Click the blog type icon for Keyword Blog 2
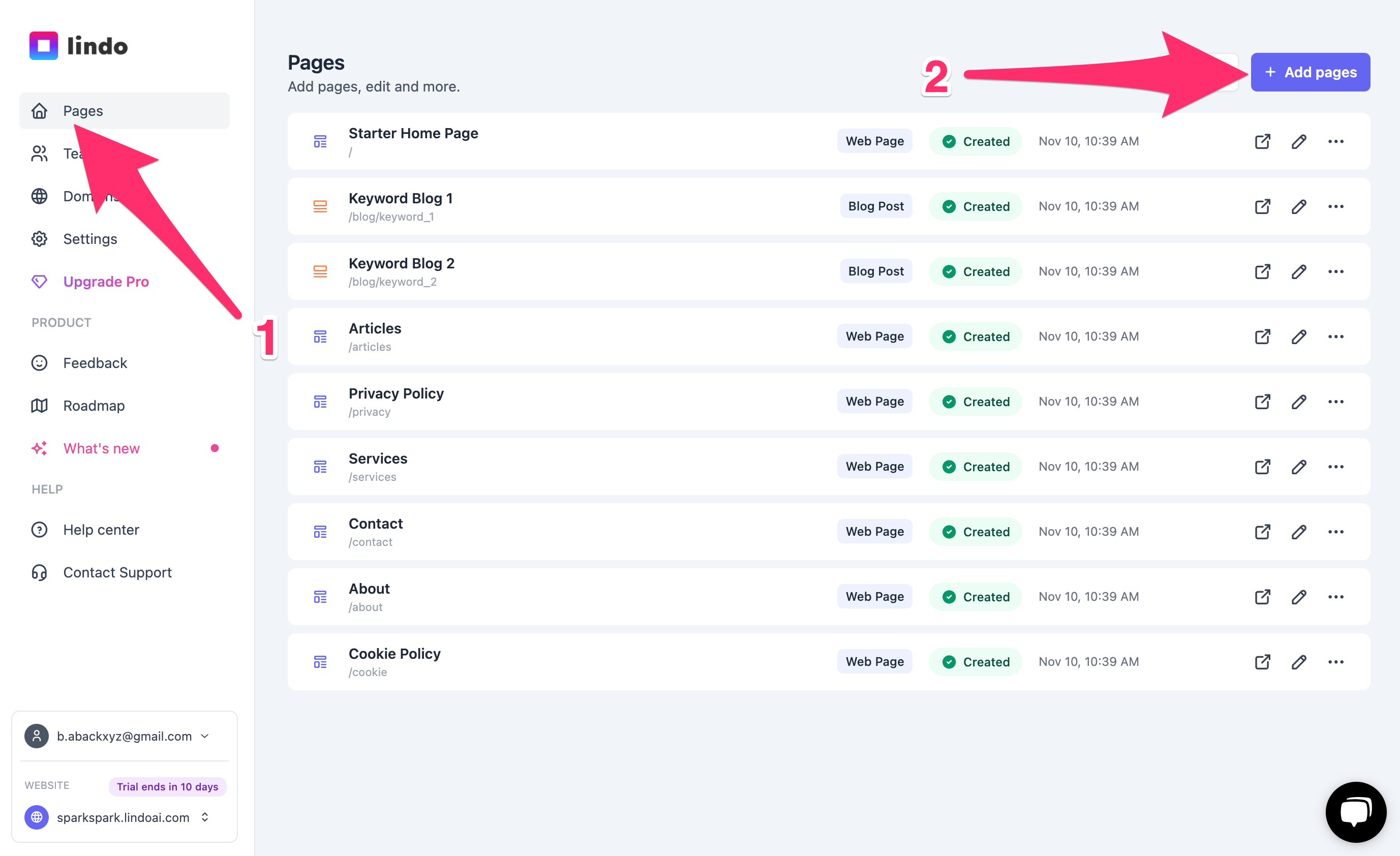This screenshot has height=856, width=1400. coord(320,271)
